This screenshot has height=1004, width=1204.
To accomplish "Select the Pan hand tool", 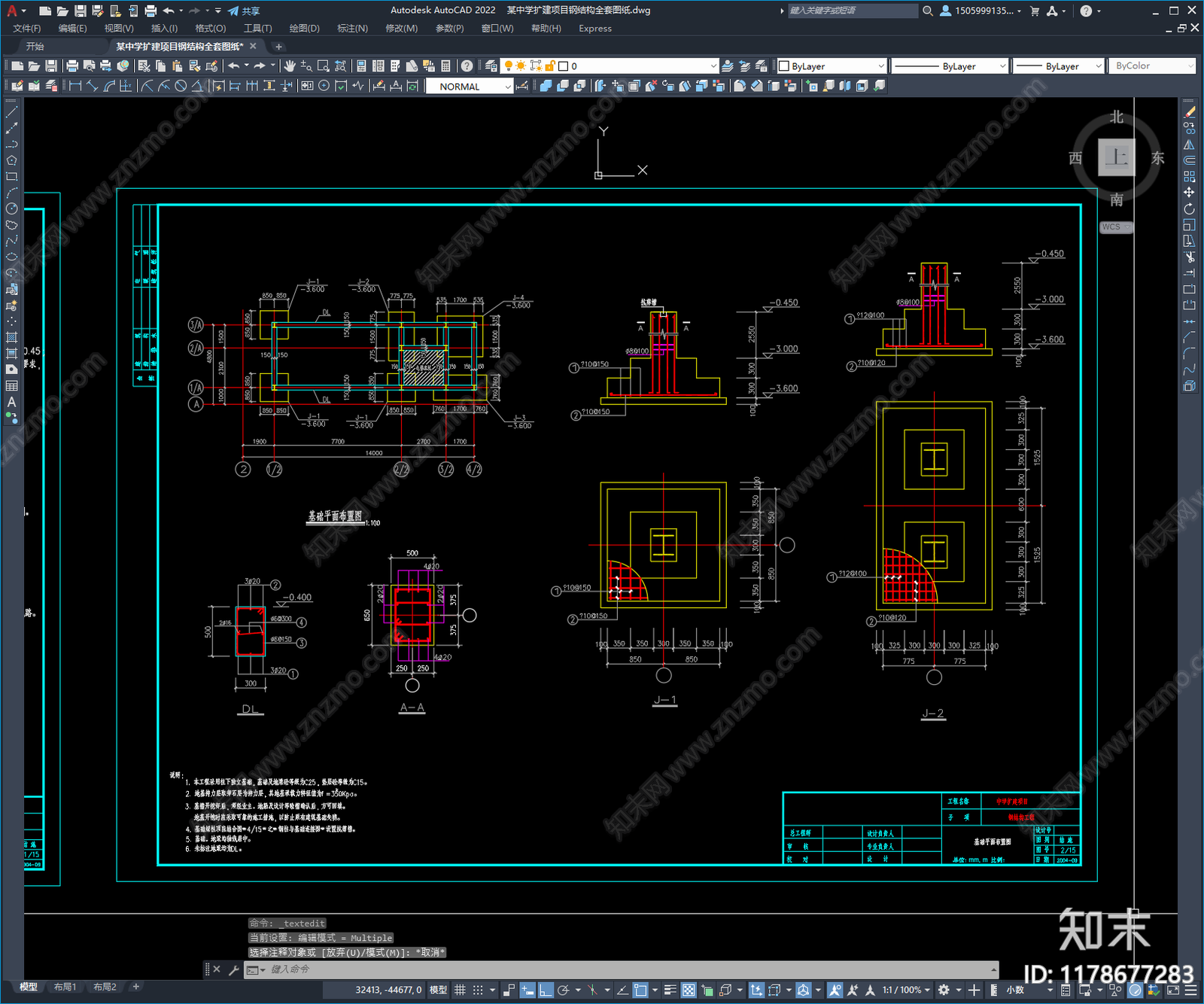I will (290, 66).
